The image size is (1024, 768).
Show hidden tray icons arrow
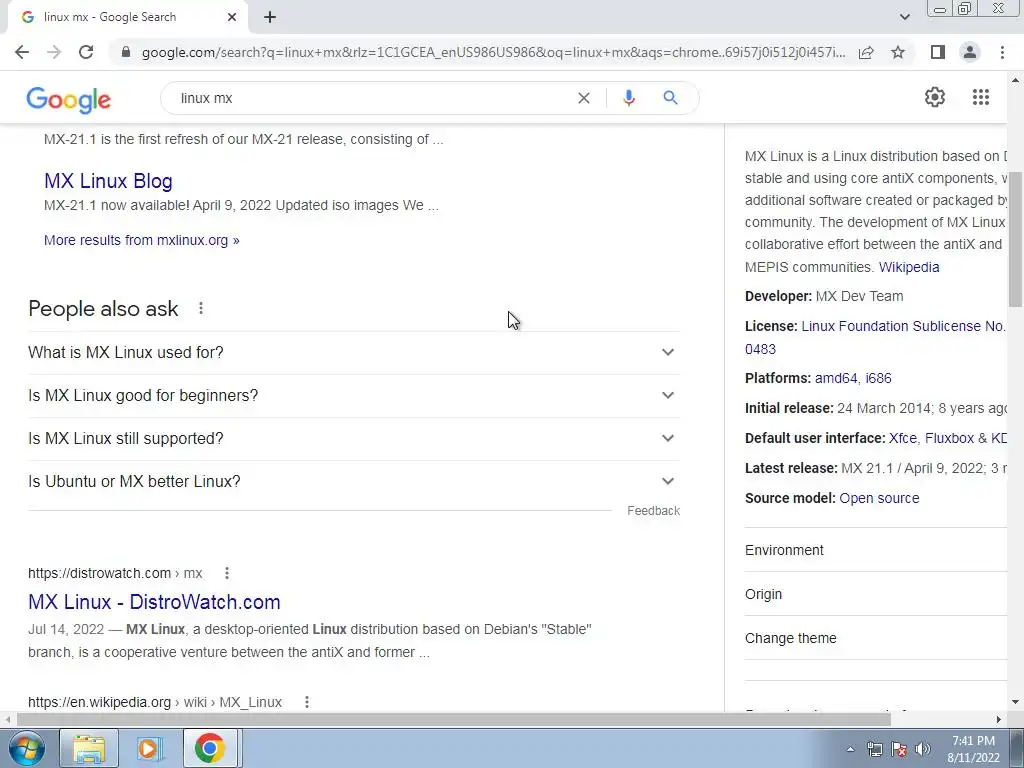[x=850, y=750]
